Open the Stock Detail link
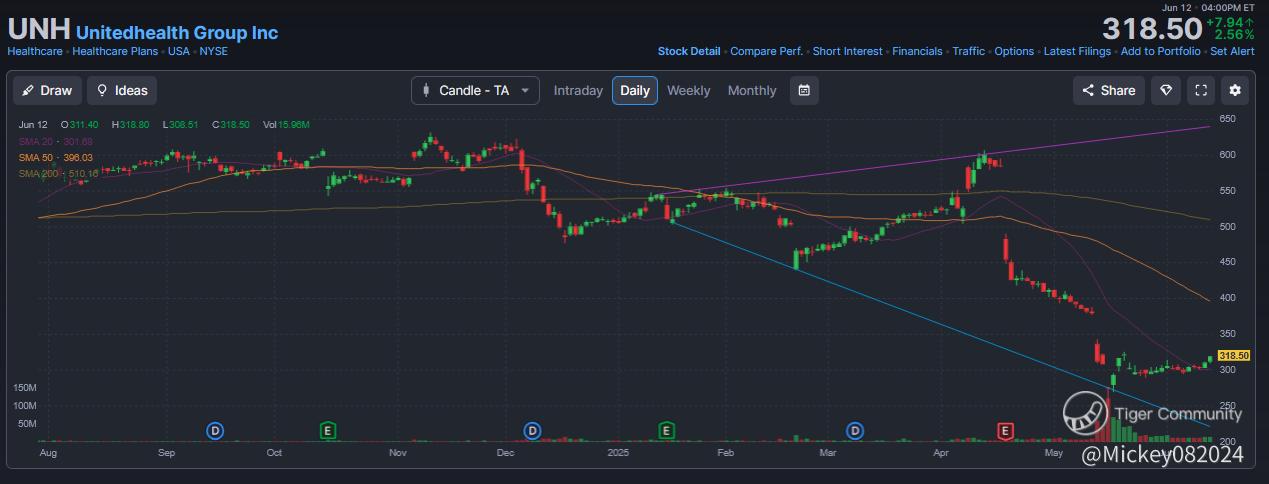This screenshot has height=484, width=1269. 689,51
